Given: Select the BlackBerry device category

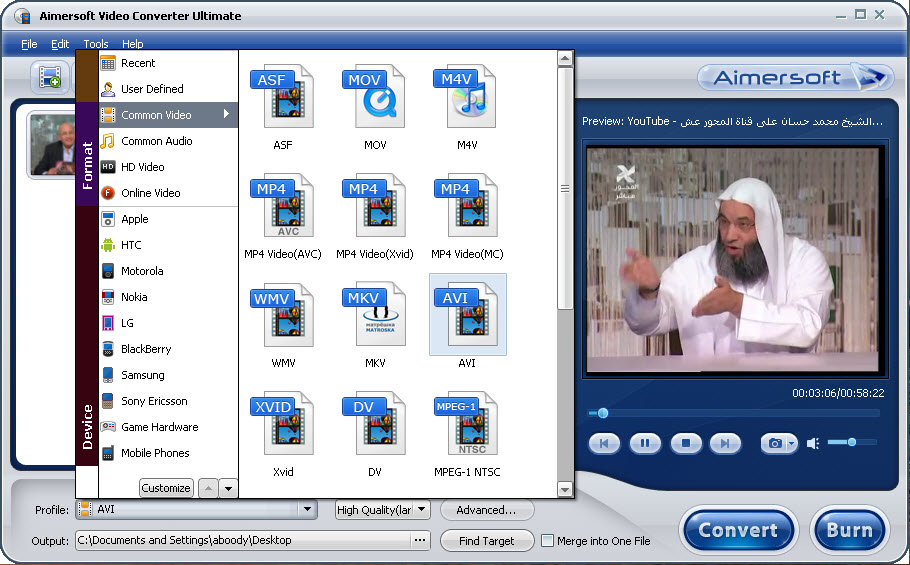Looking at the screenshot, I should pos(168,349).
